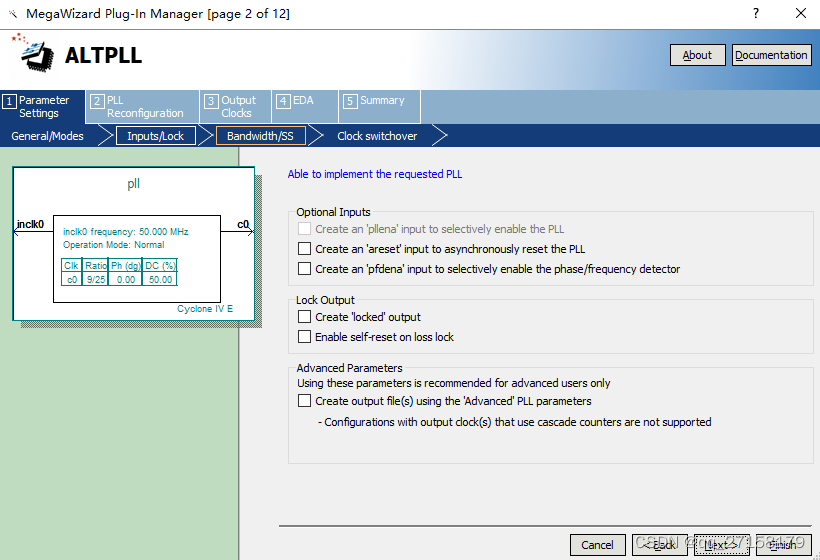Click the 'inclk0 frequency: 50.000 MHz' text

(x=126, y=232)
